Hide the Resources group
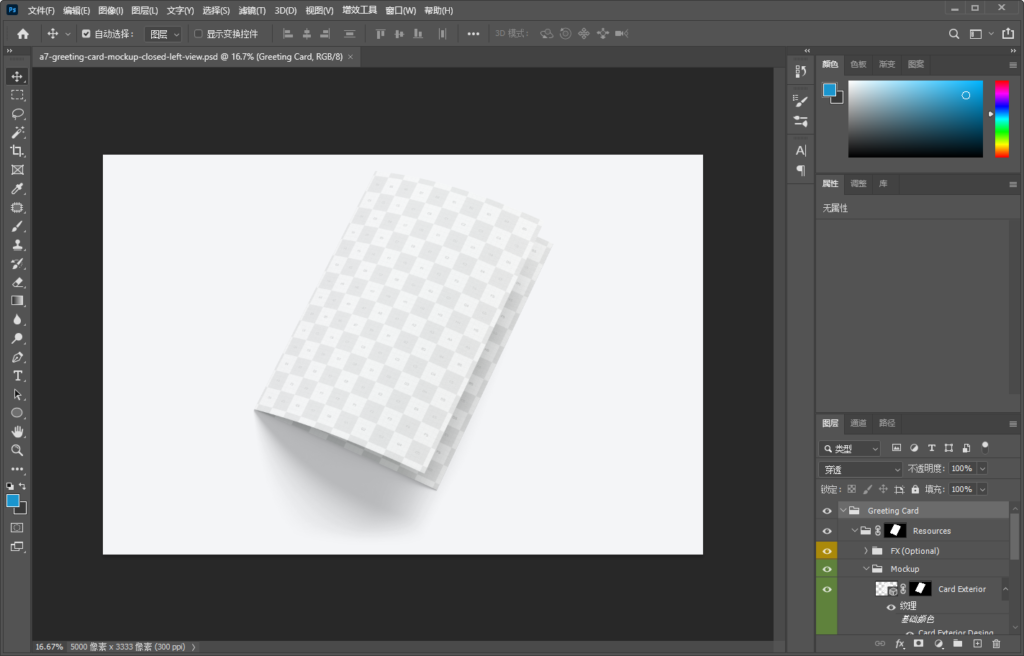This screenshot has width=1024, height=656. tap(827, 531)
